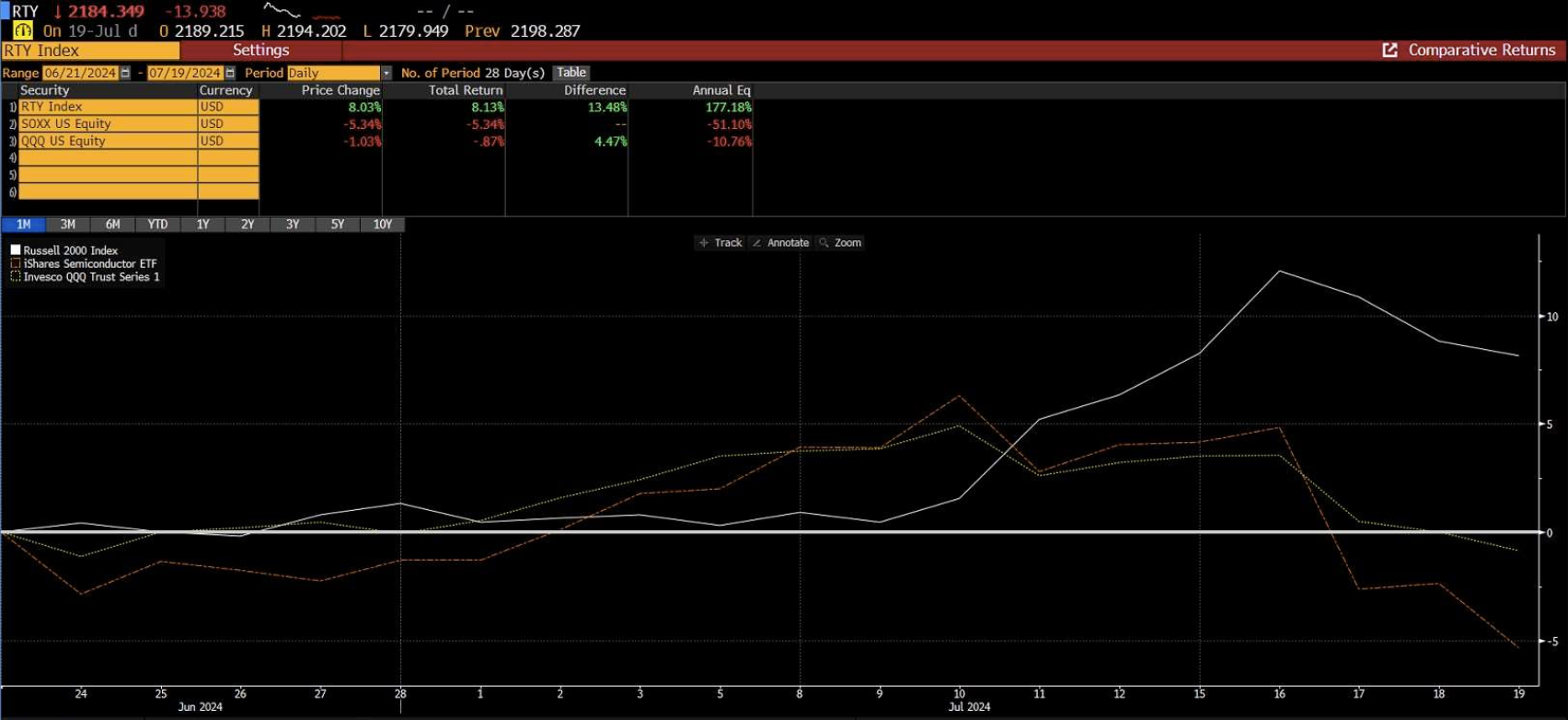Click the USD currency cell for QQQ

(x=228, y=141)
